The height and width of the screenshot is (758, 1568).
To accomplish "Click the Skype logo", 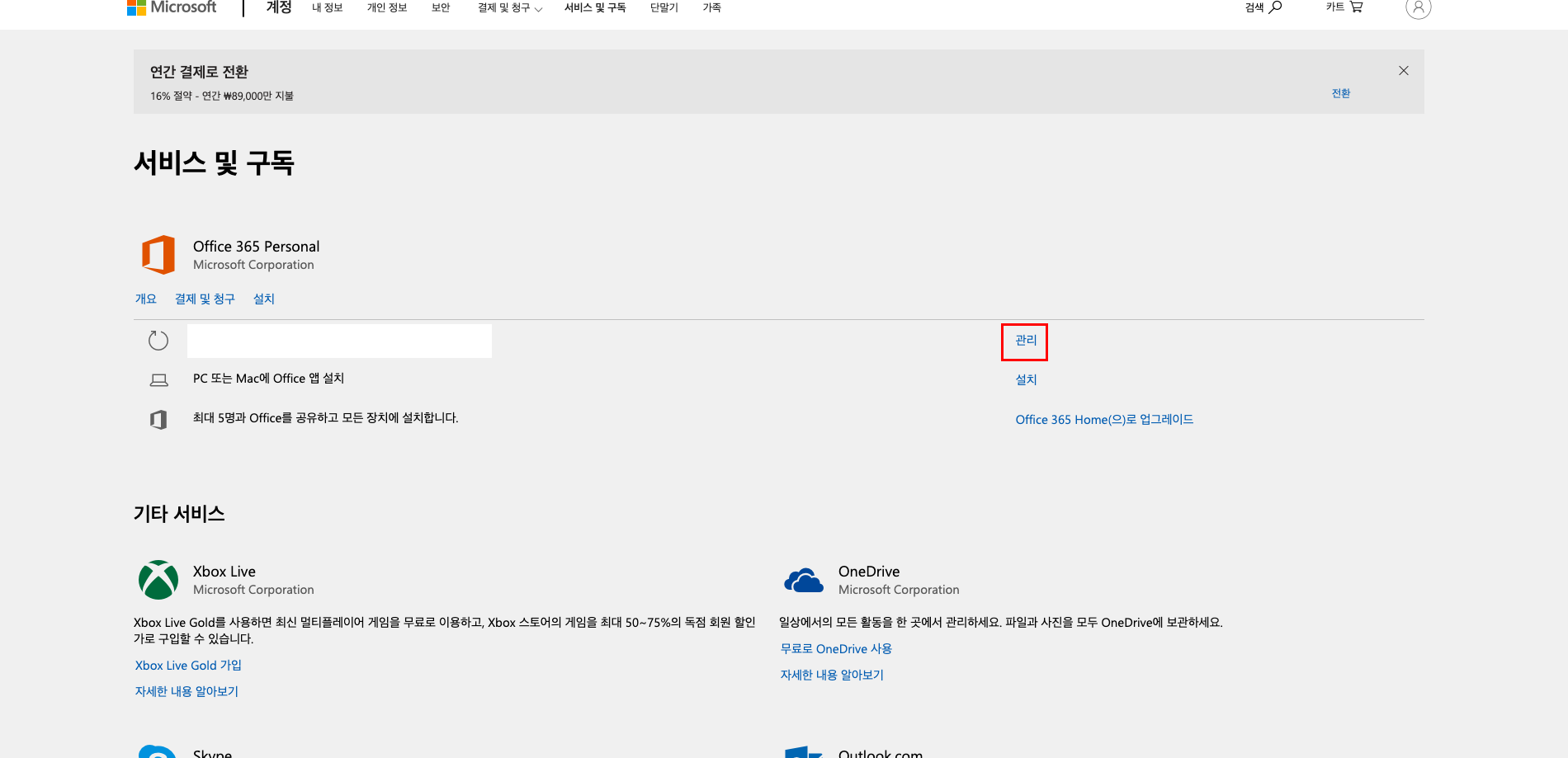I will 158,751.
